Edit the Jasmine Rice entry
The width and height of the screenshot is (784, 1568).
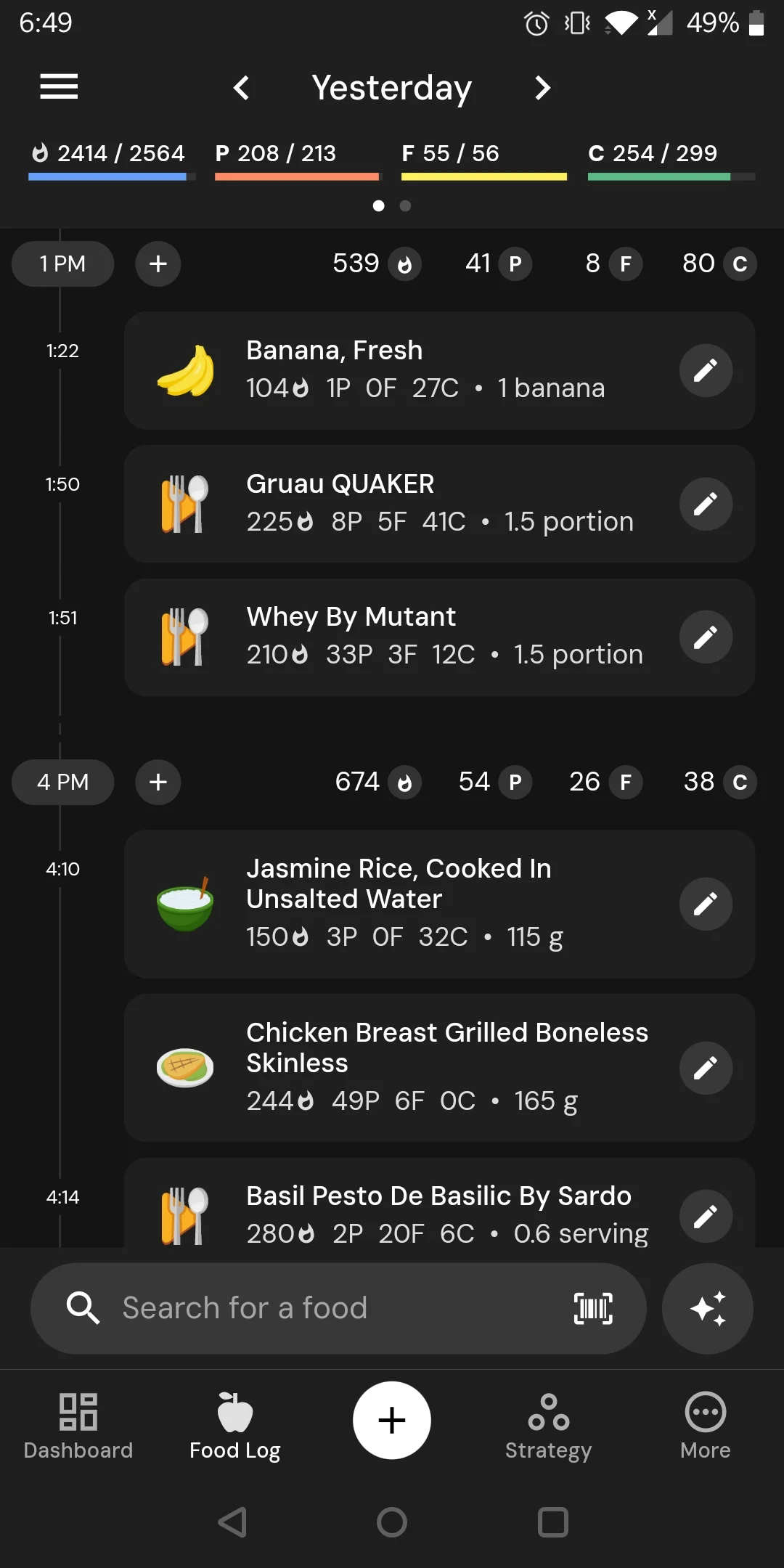[706, 904]
